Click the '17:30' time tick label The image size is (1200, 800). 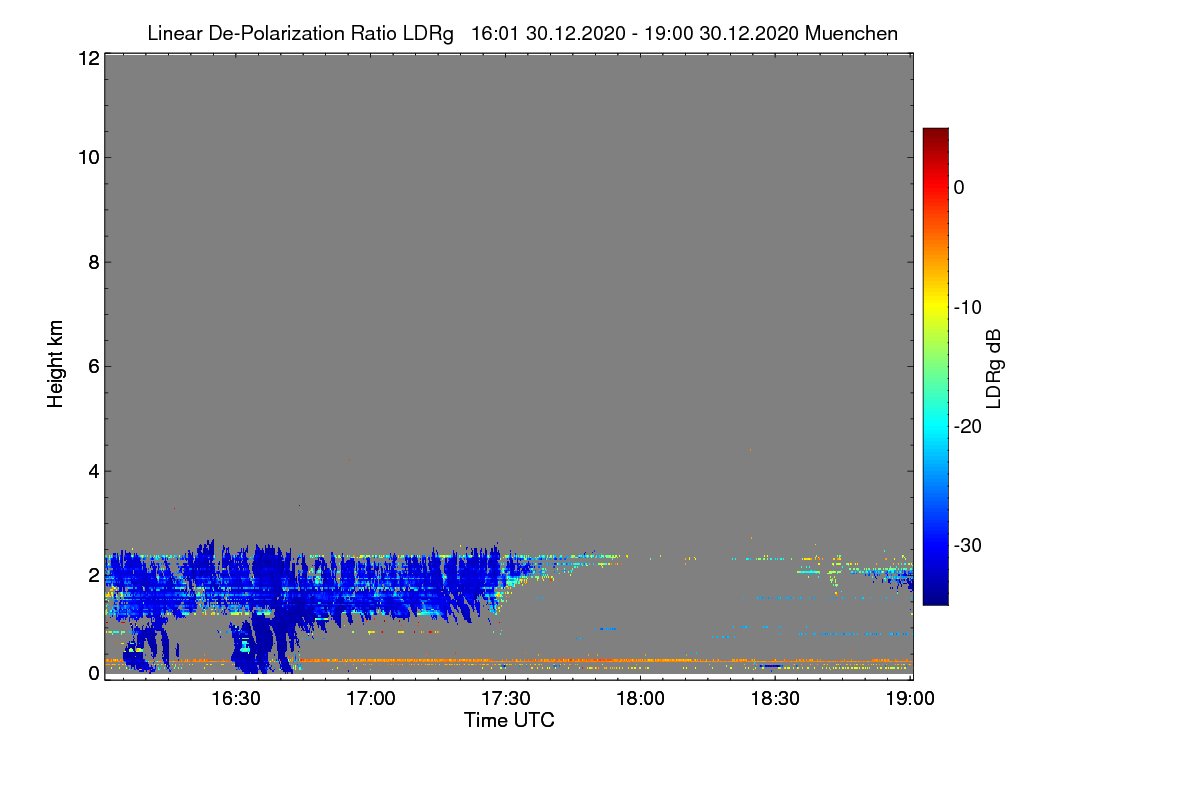pos(505,698)
